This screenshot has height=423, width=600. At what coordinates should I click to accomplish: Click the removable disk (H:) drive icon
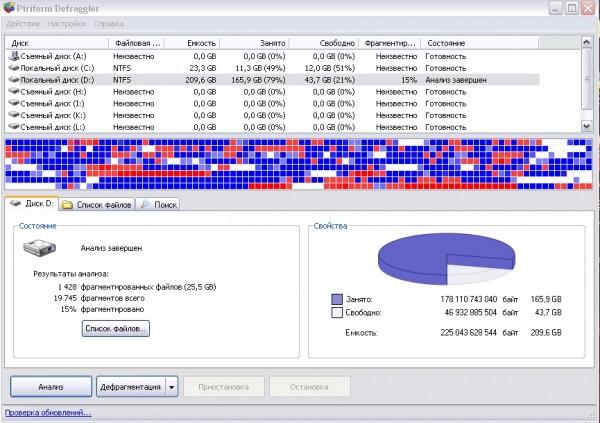point(14,92)
